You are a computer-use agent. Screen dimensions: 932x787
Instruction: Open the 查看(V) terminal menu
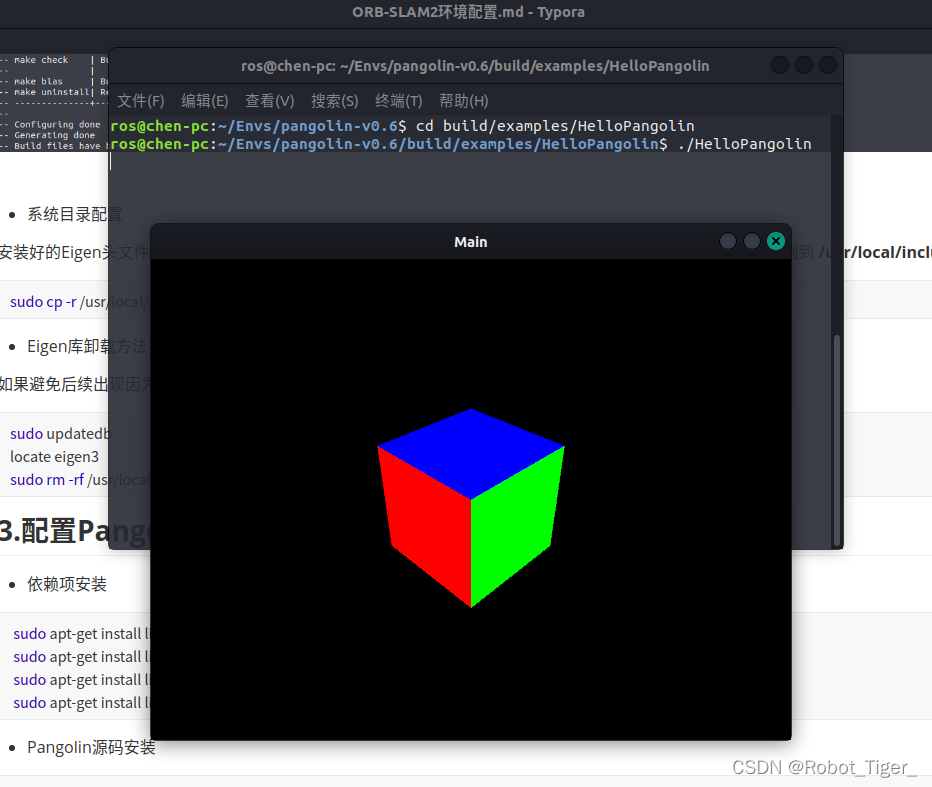click(x=270, y=101)
